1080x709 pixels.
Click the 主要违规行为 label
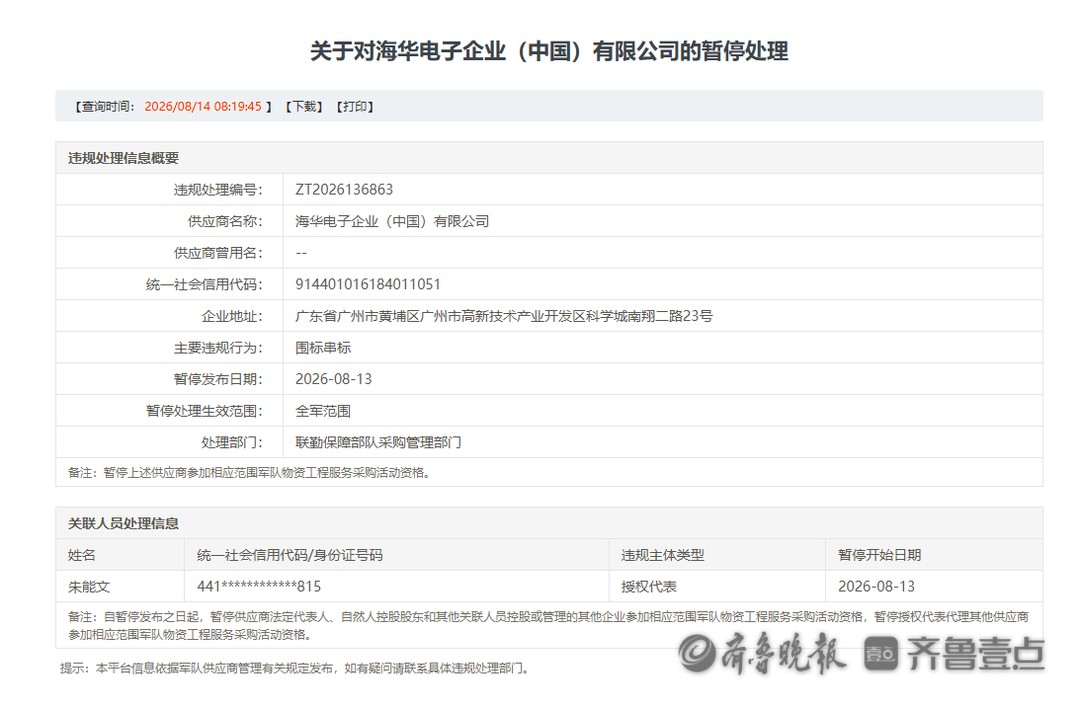tap(218, 348)
